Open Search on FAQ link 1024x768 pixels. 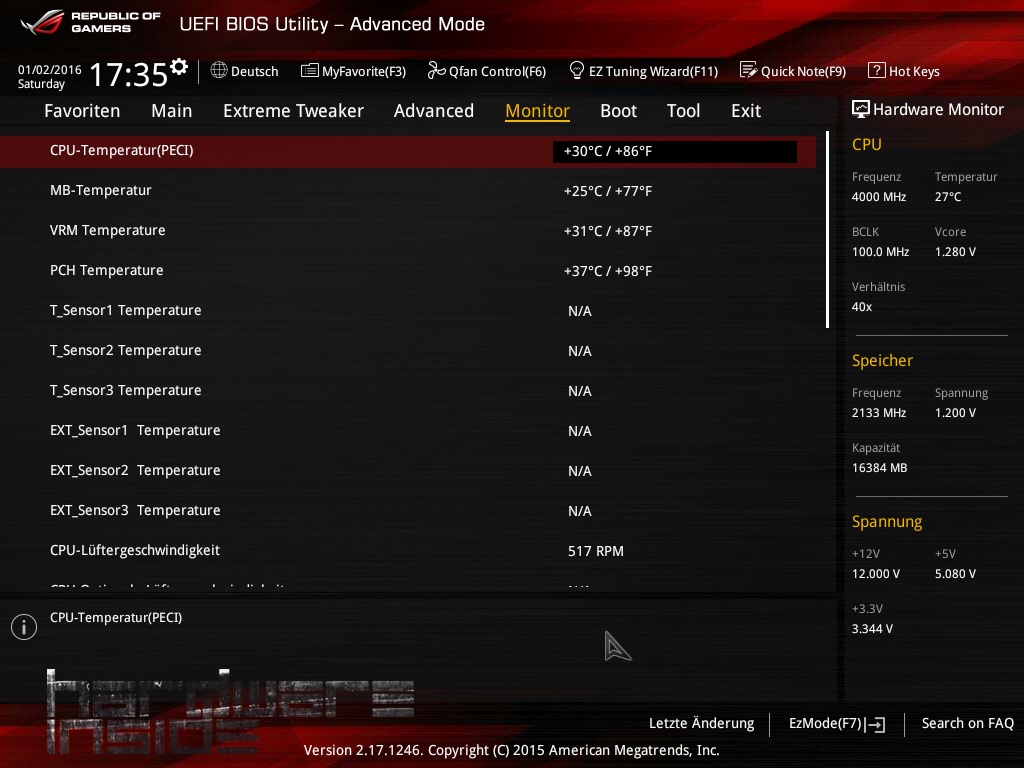[x=967, y=723]
